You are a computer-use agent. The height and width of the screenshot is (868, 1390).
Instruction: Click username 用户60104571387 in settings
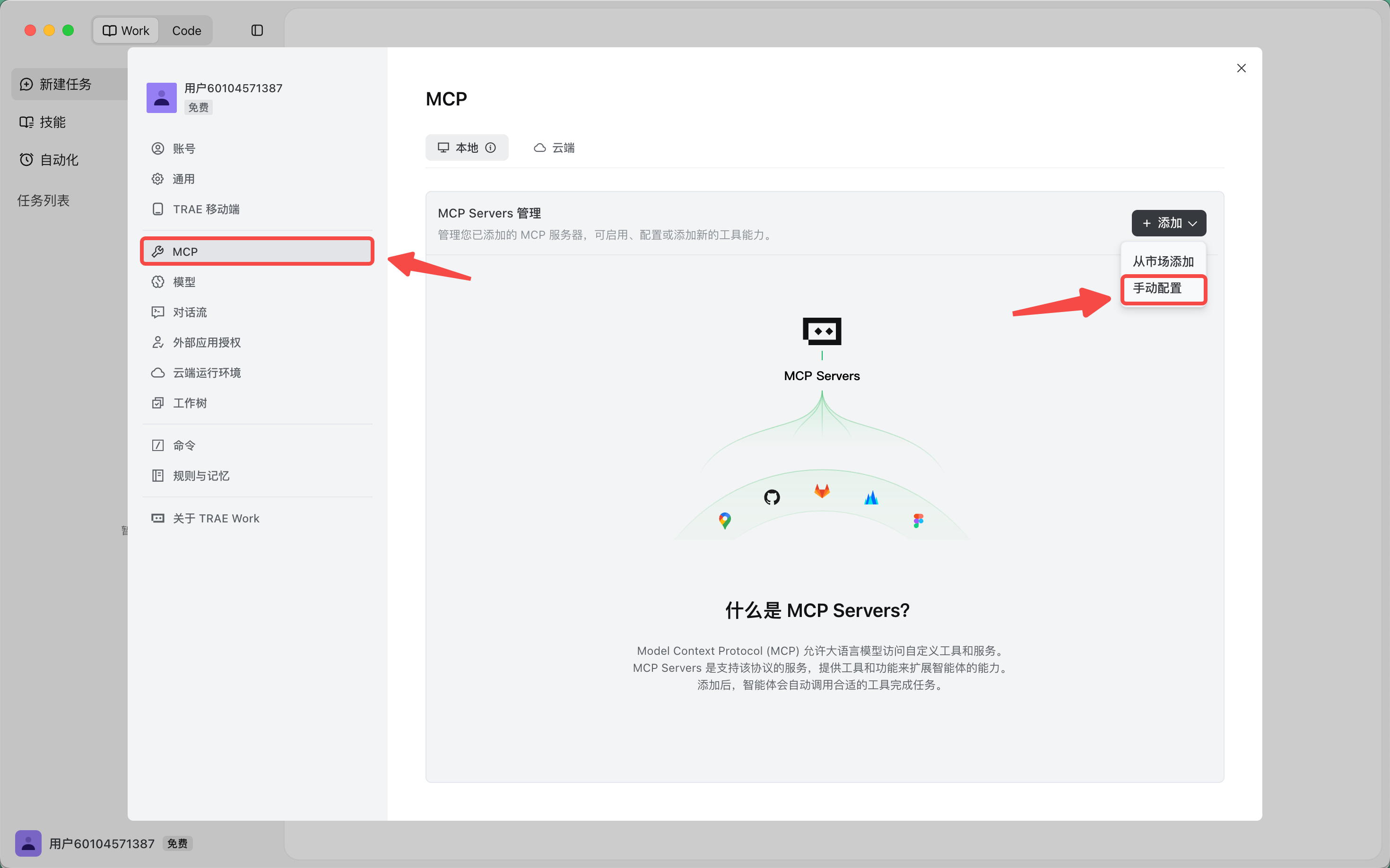tap(234, 88)
